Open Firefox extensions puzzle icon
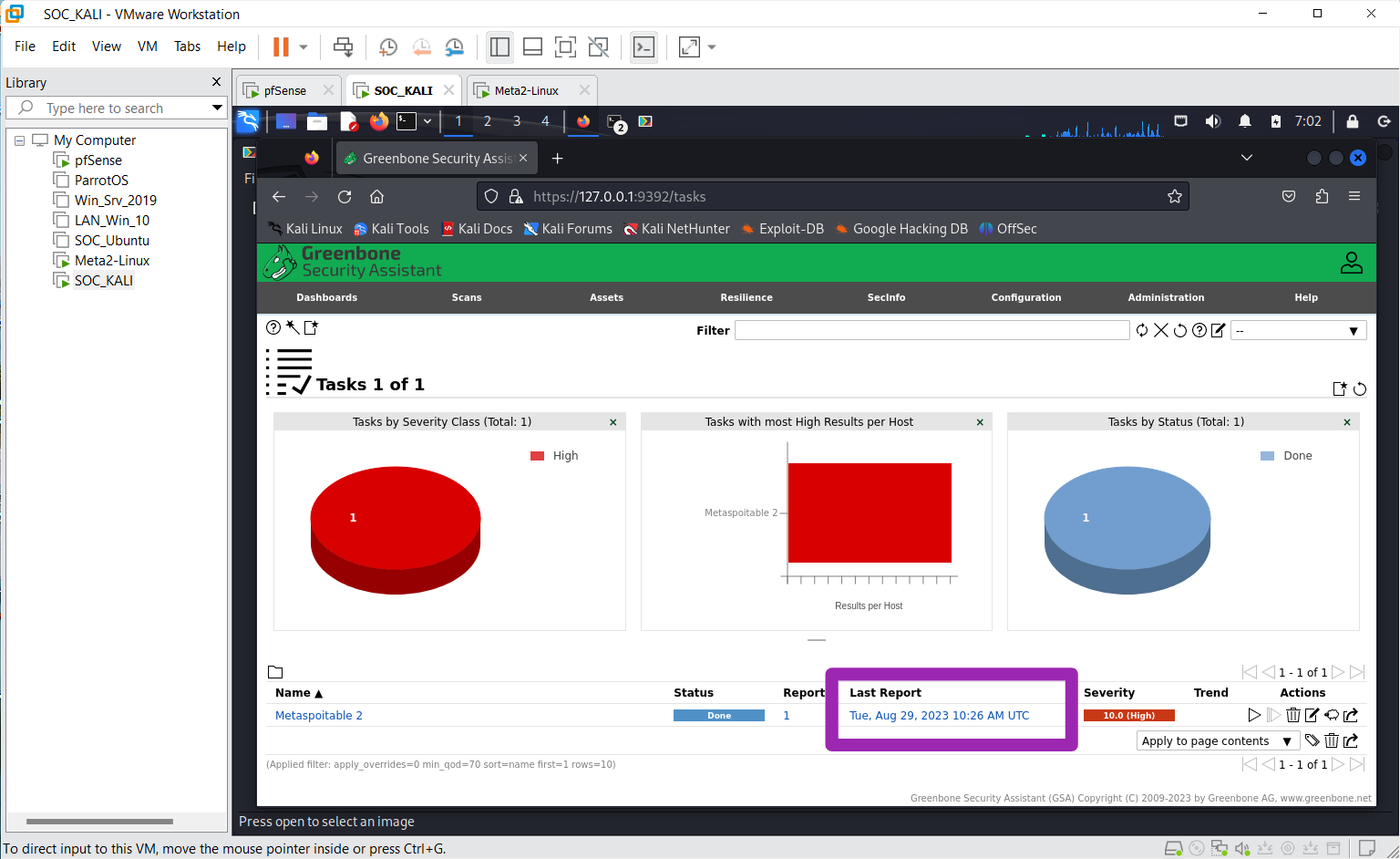This screenshot has height=859, width=1400. (1322, 196)
